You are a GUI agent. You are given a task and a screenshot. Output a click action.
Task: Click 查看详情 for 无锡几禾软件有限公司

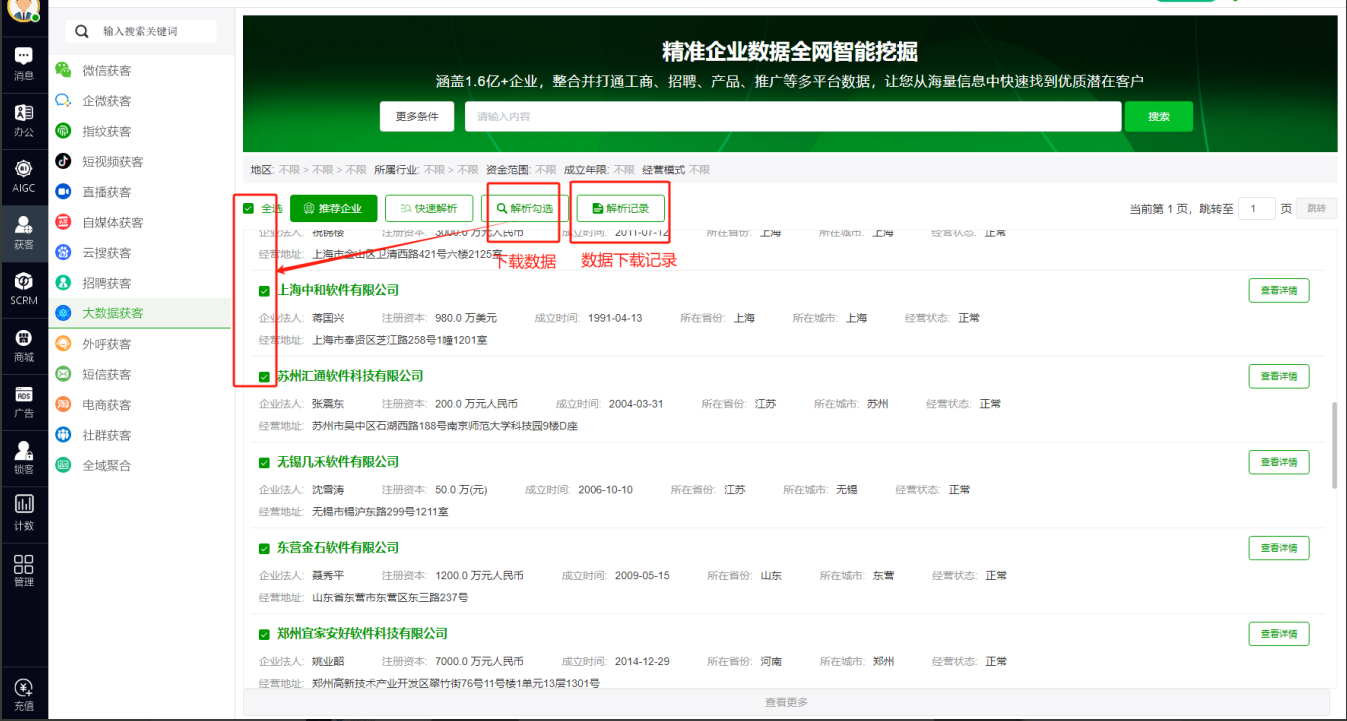tap(1278, 462)
